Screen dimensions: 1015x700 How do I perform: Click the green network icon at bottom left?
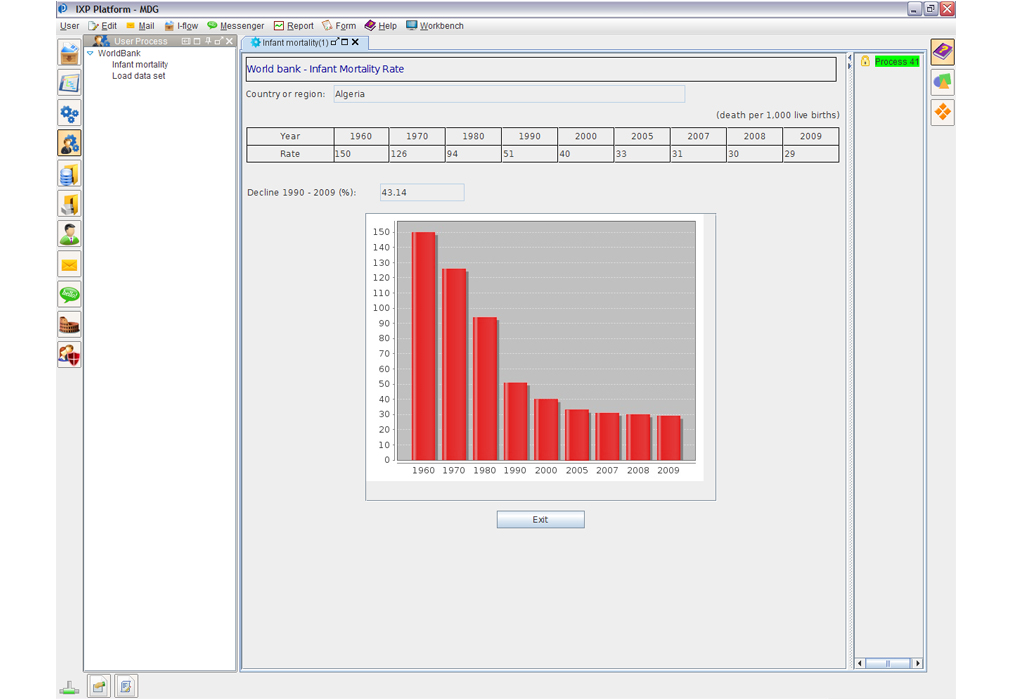[x=69, y=688]
